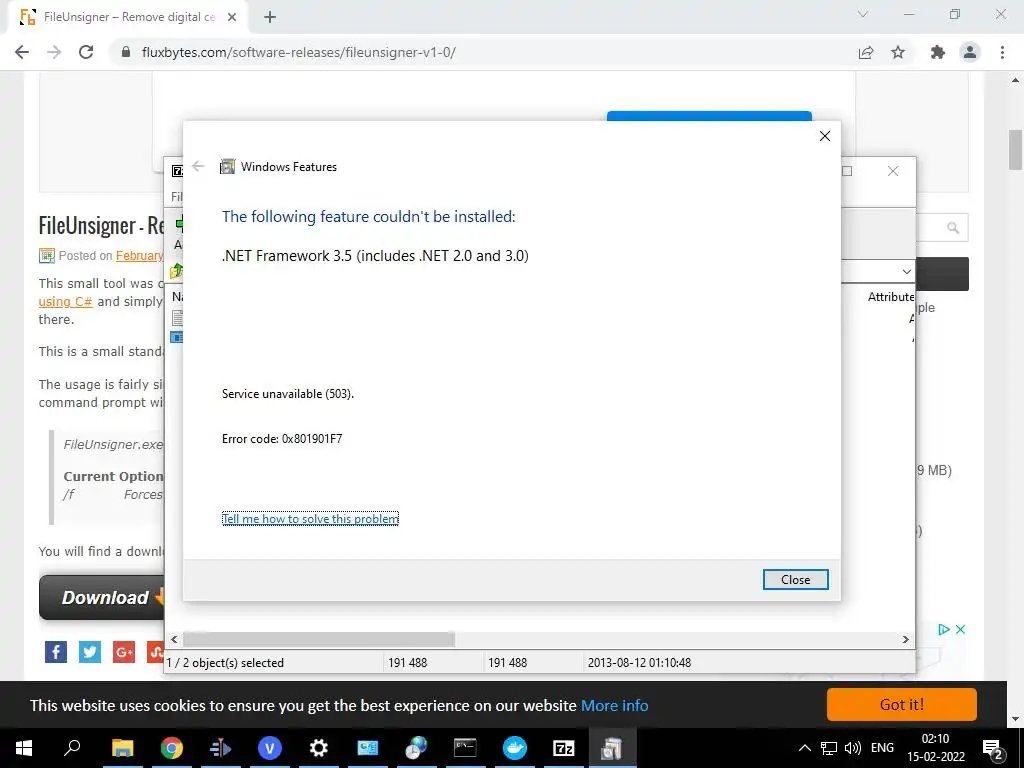Open volume control in system tray
The image size is (1024, 768).
coord(852,748)
